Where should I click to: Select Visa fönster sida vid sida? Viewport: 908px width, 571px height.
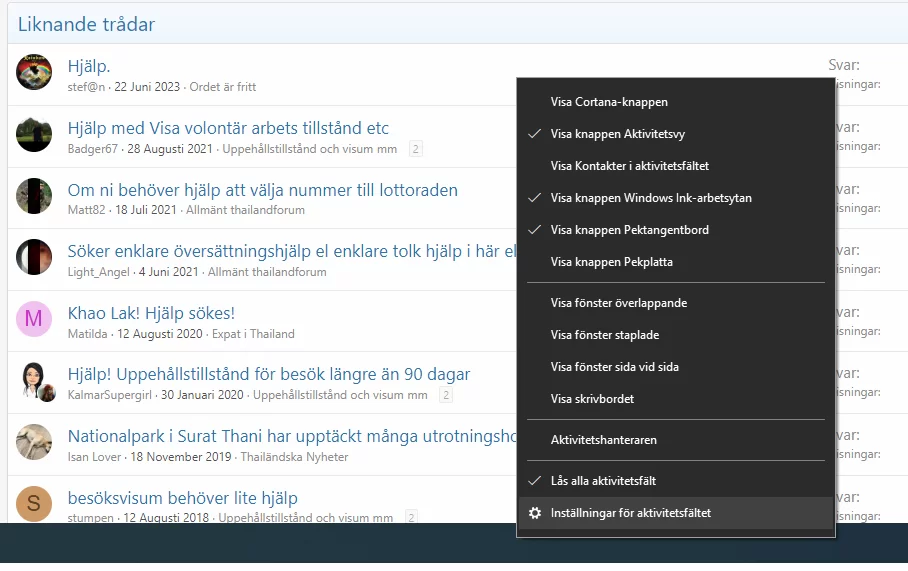pyautogui.click(x=614, y=367)
